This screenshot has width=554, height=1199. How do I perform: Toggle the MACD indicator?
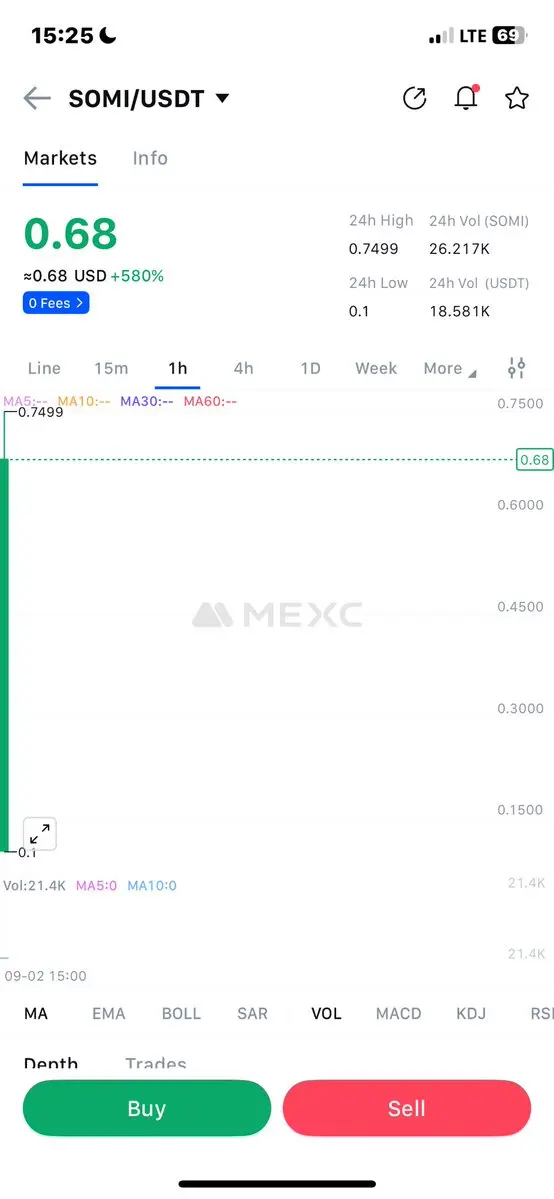[399, 1013]
